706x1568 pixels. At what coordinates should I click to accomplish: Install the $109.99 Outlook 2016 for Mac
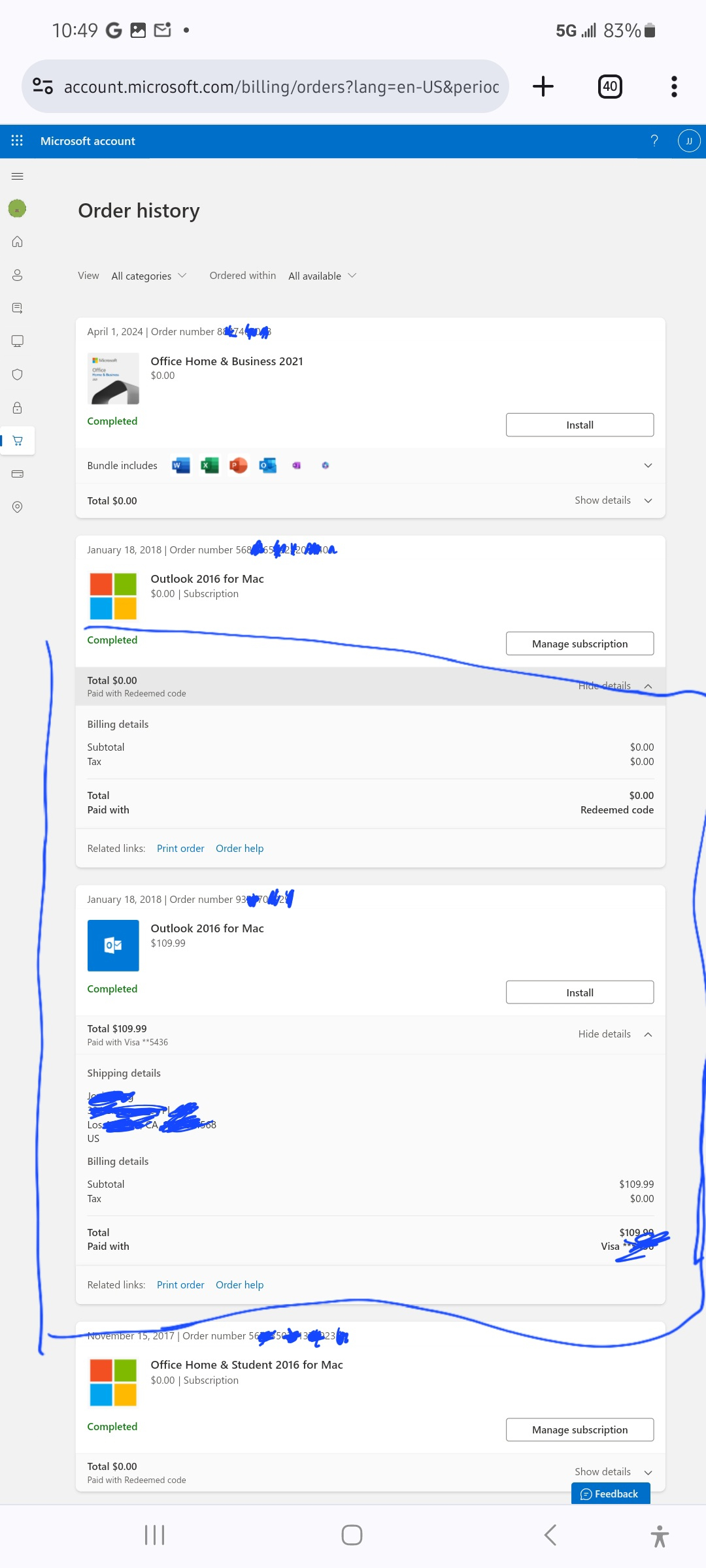[x=580, y=992]
